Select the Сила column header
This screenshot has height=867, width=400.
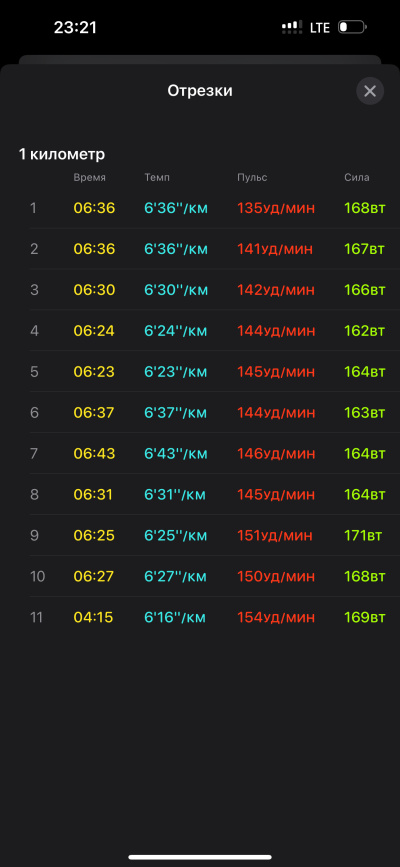[357, 177]
